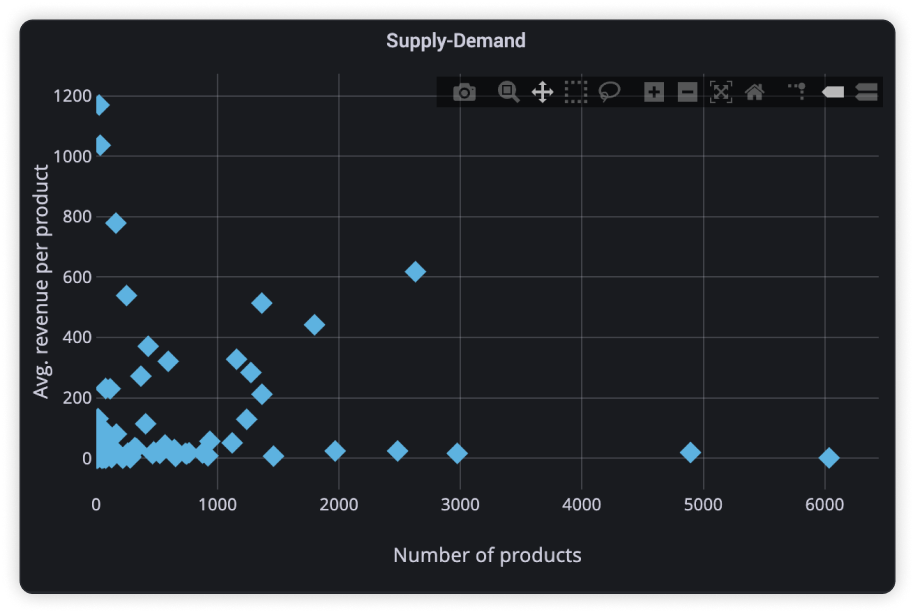The height and width of the screenshot is (614, 916).
Task: Choose the Box Select tool
Action: [575, 93]
